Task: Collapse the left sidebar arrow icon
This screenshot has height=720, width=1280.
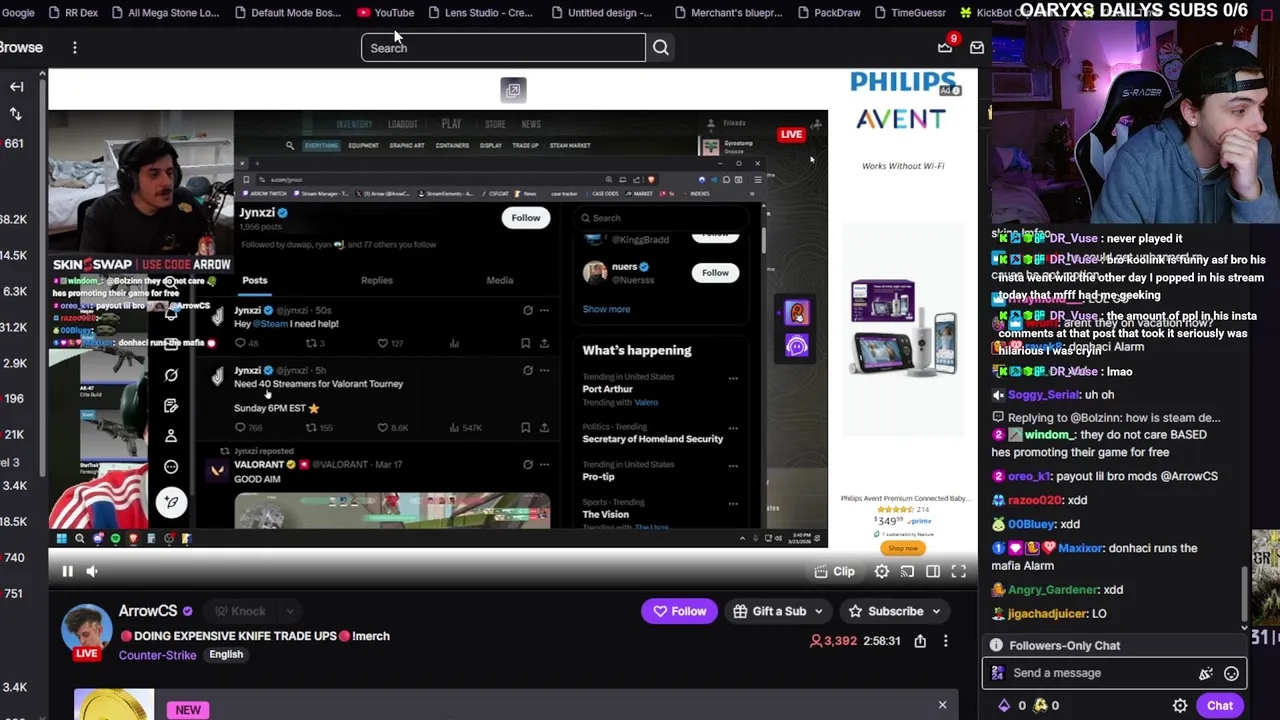Action: tap(16, 87)
